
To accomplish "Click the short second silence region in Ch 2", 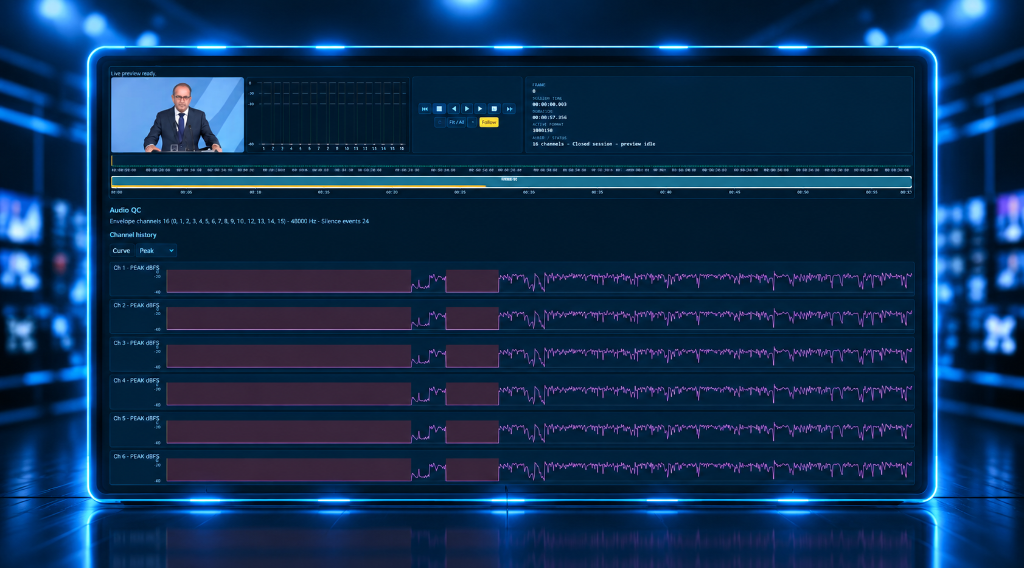I will (x=472, y=319).
